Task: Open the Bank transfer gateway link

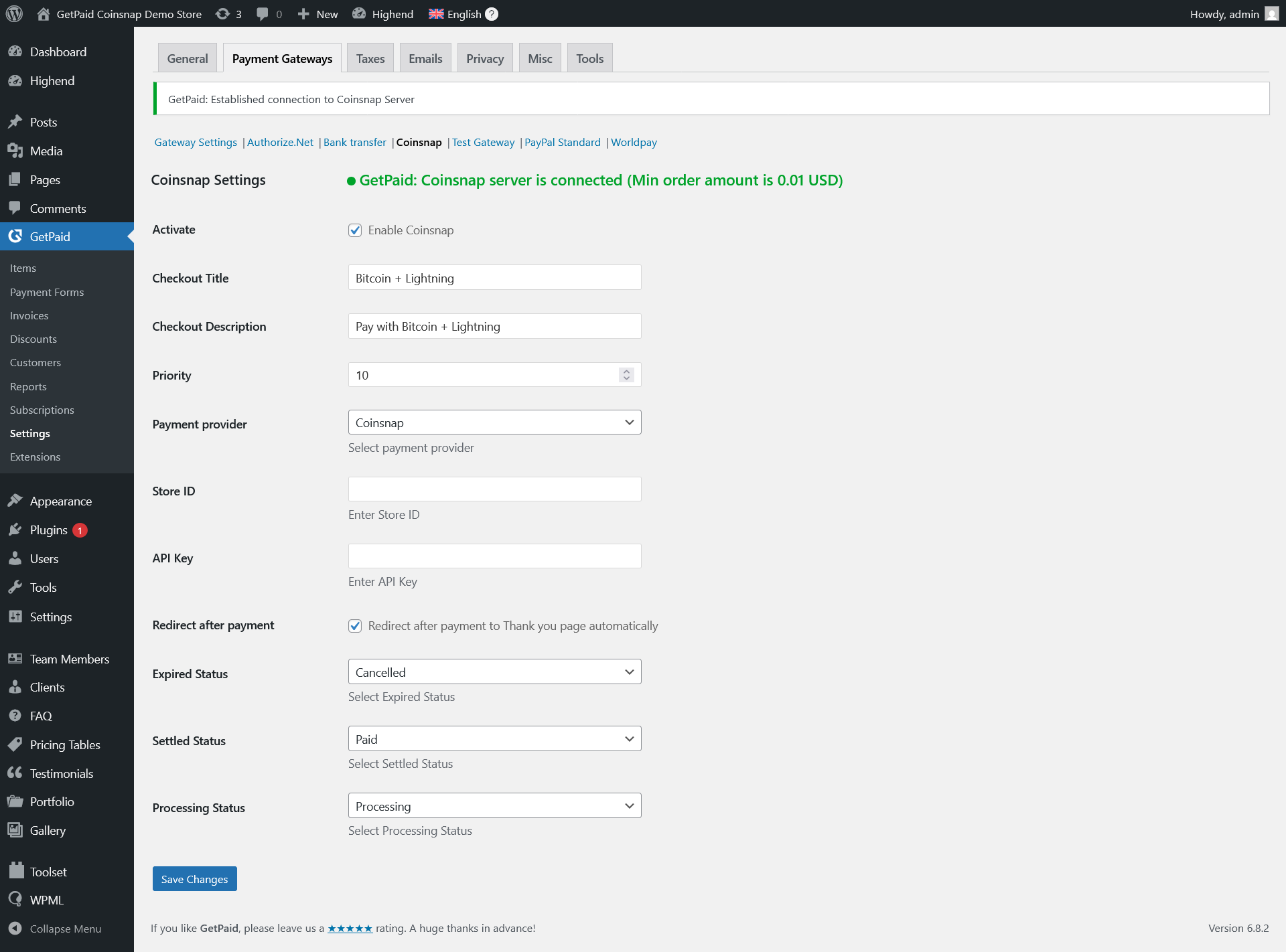Action: tap(355, 142)
